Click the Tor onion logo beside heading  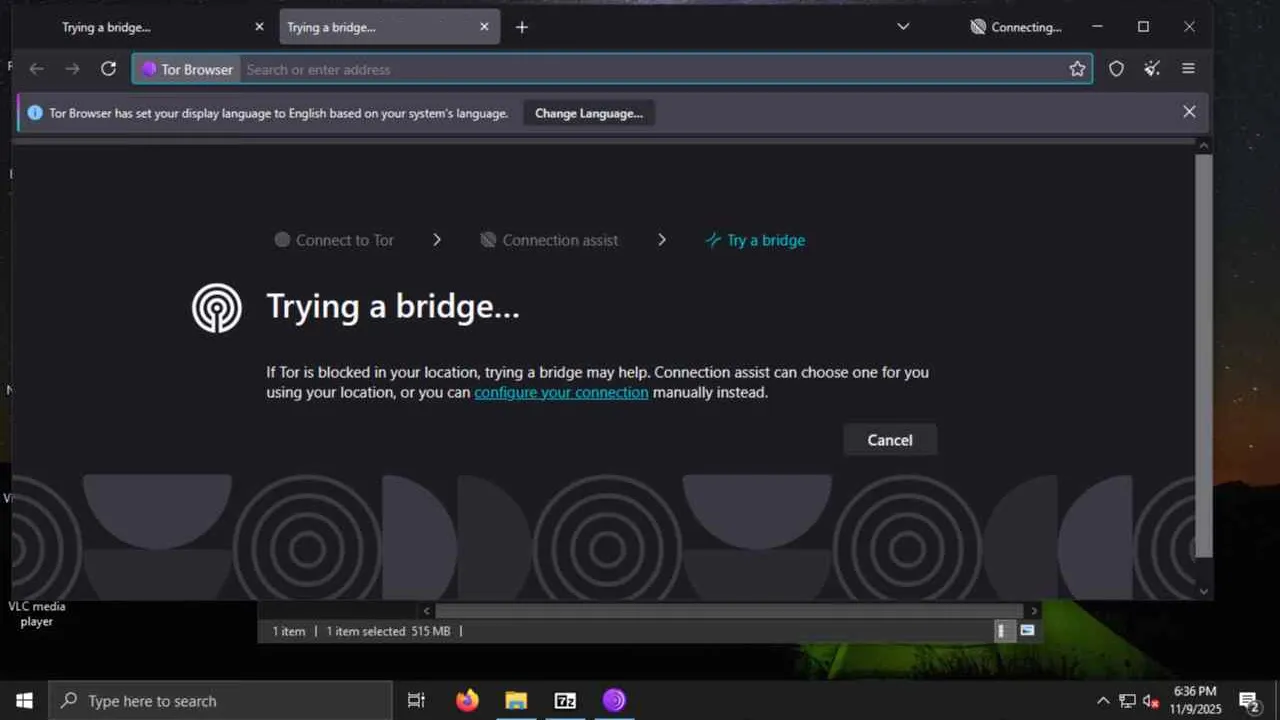pyautogui.click(x=217, y=308)
